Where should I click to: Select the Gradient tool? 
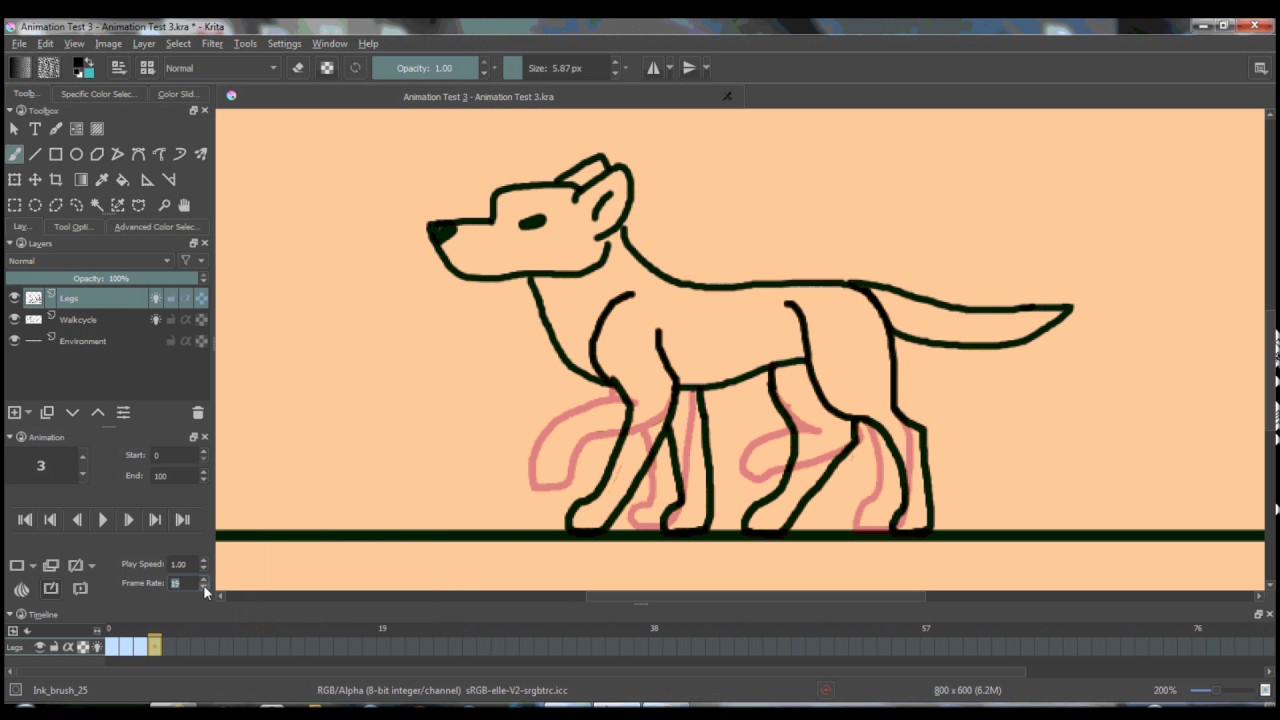click(x=81, y=180)
